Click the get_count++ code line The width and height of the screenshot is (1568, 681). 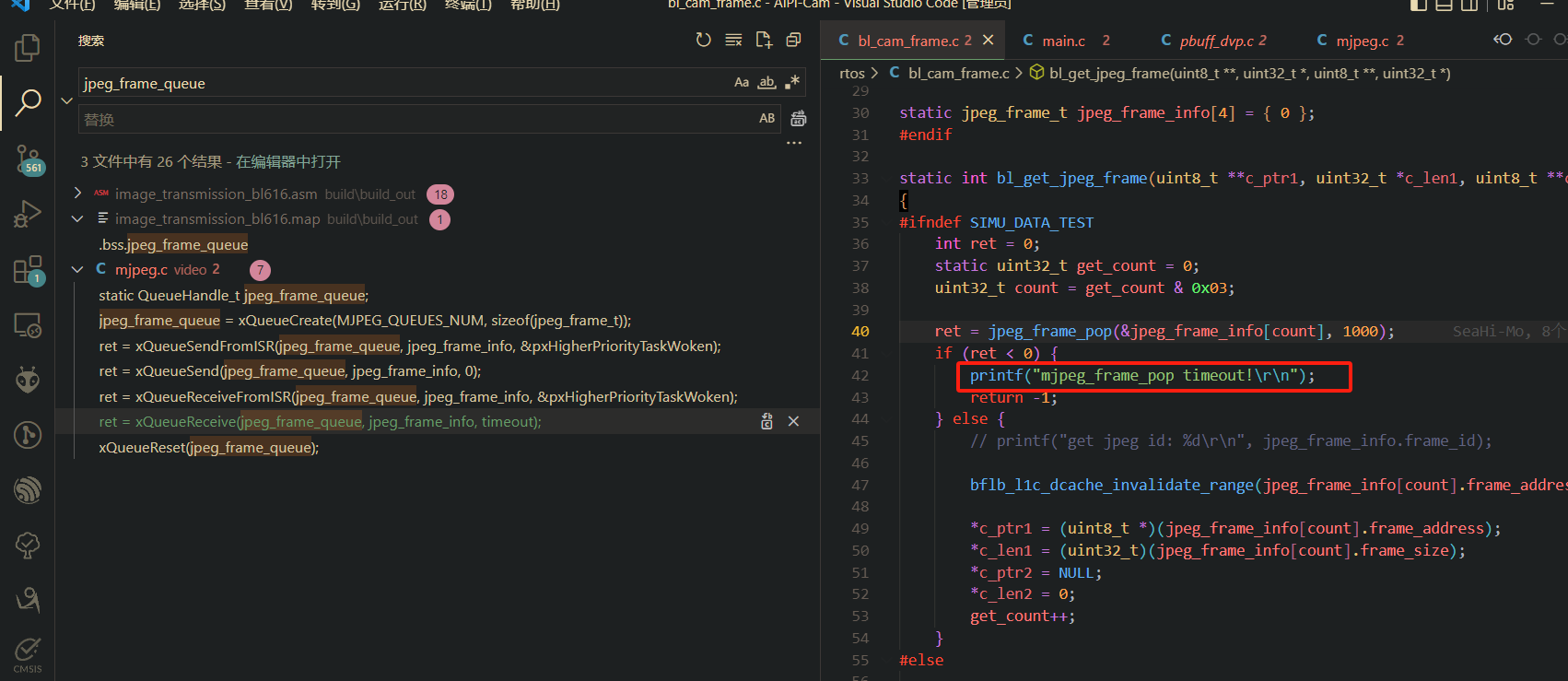[x=1022, y=616]
